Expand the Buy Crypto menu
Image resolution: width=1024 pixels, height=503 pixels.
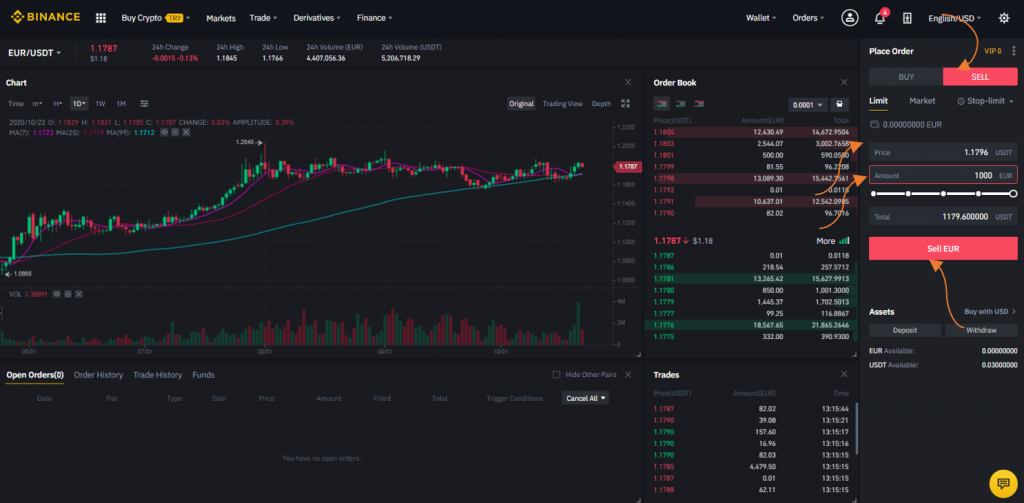[155, 18]
